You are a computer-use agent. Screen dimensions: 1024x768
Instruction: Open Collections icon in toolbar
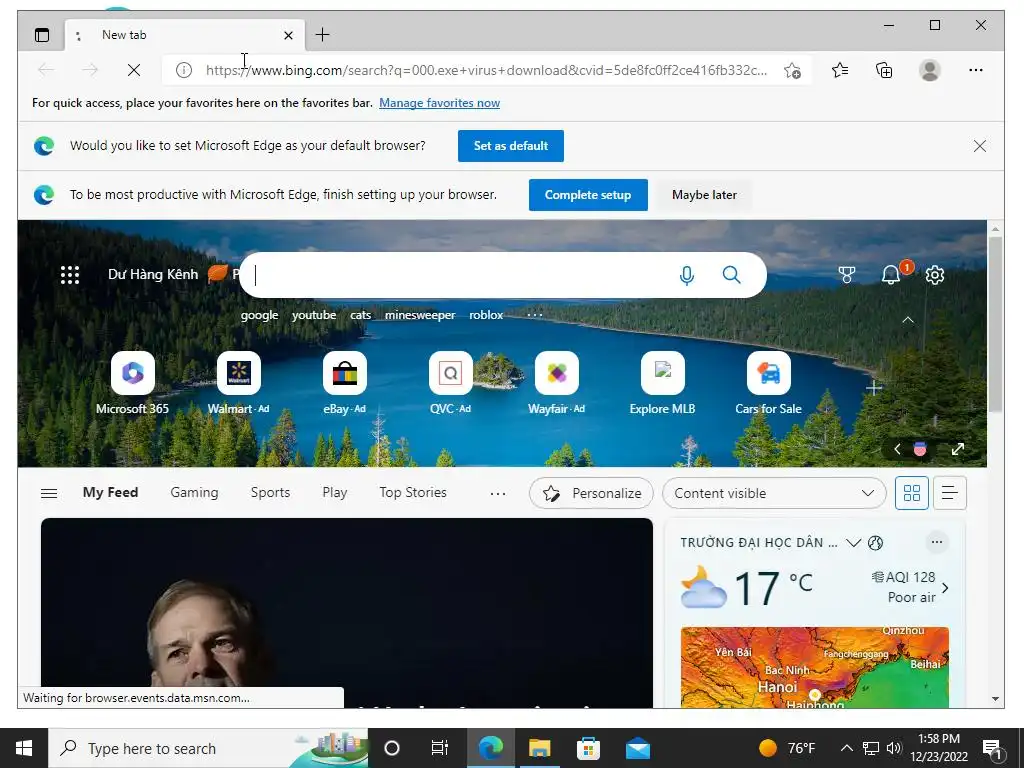(884, 70)
